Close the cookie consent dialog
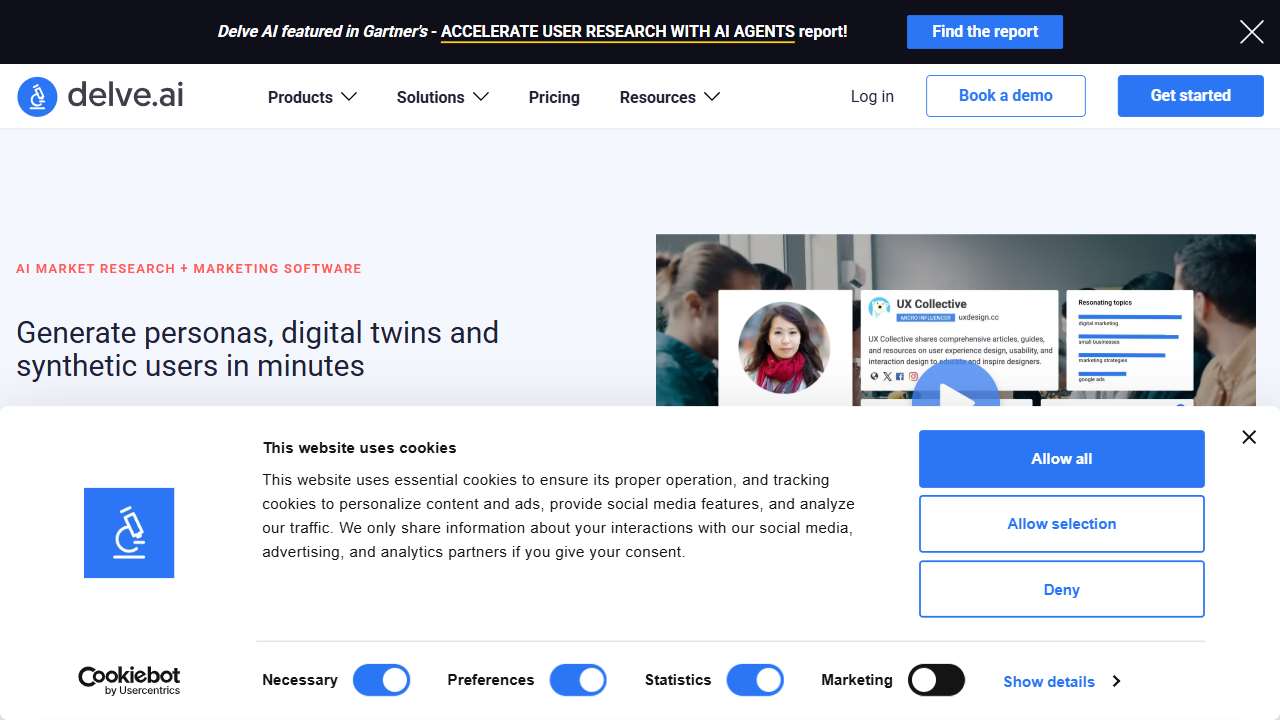 [x=1248, y=437]
